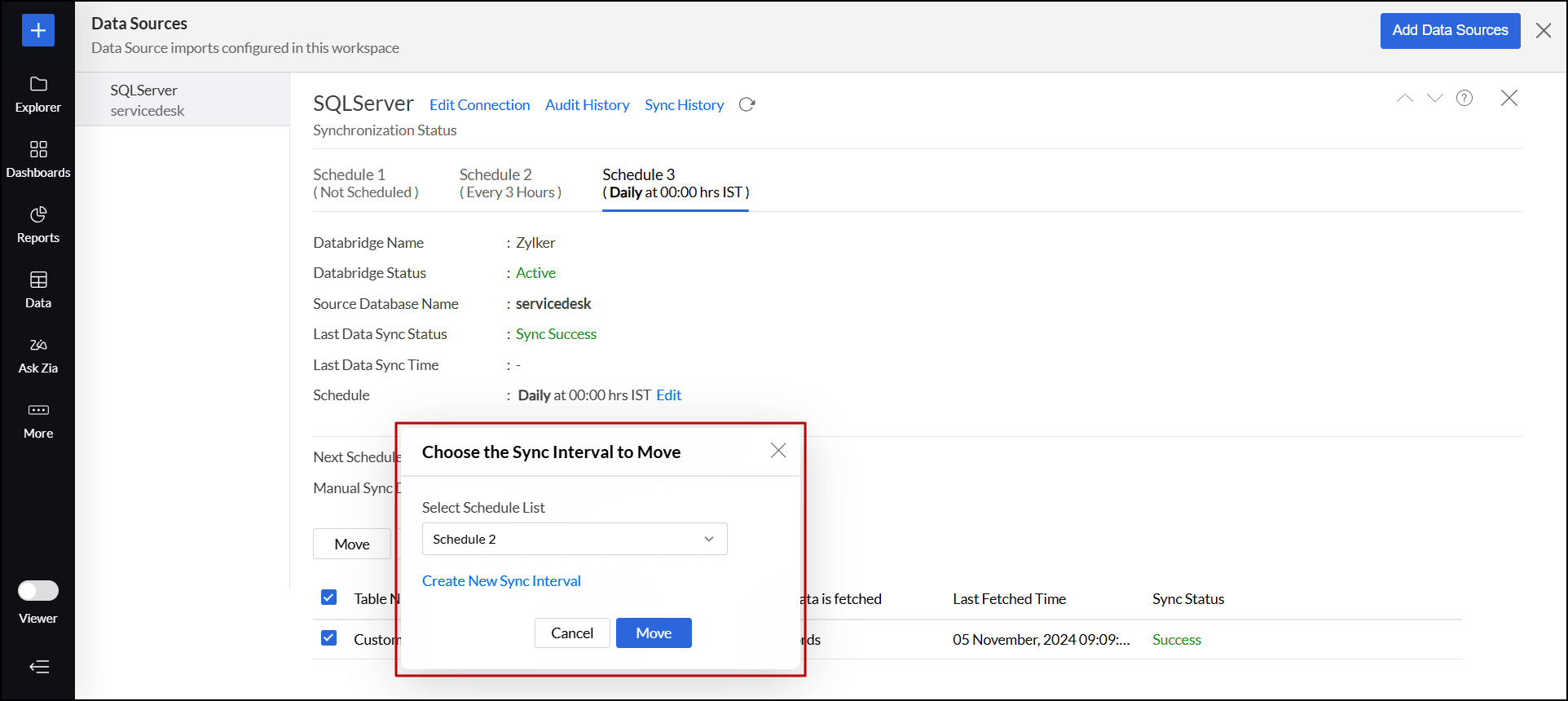Open the help question mark icon
Image resolution: width=1568 pixels, height=701 pixels.
pos(1464,99)
